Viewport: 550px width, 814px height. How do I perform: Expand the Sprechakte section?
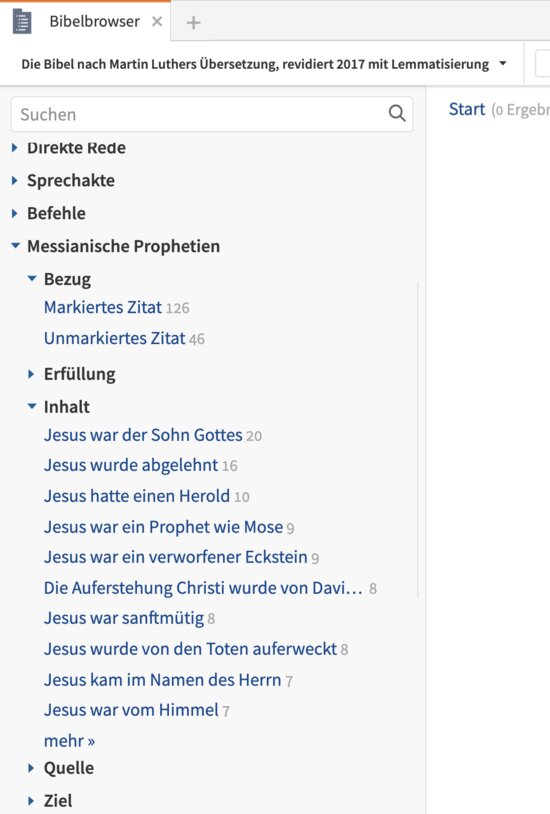pos(15,181)
